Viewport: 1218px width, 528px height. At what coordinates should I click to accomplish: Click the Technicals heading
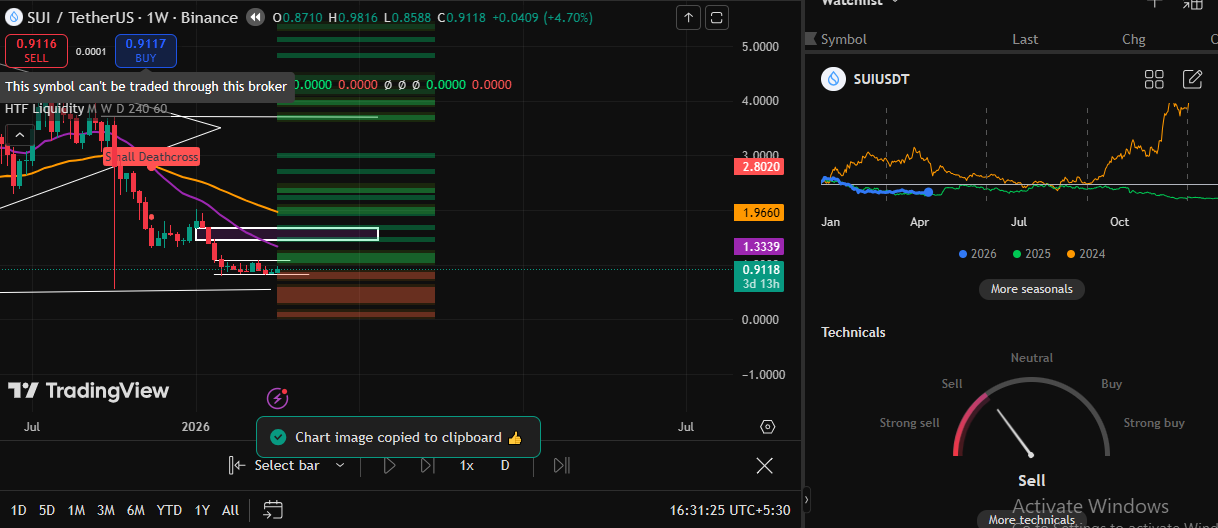tap(853, 332)
